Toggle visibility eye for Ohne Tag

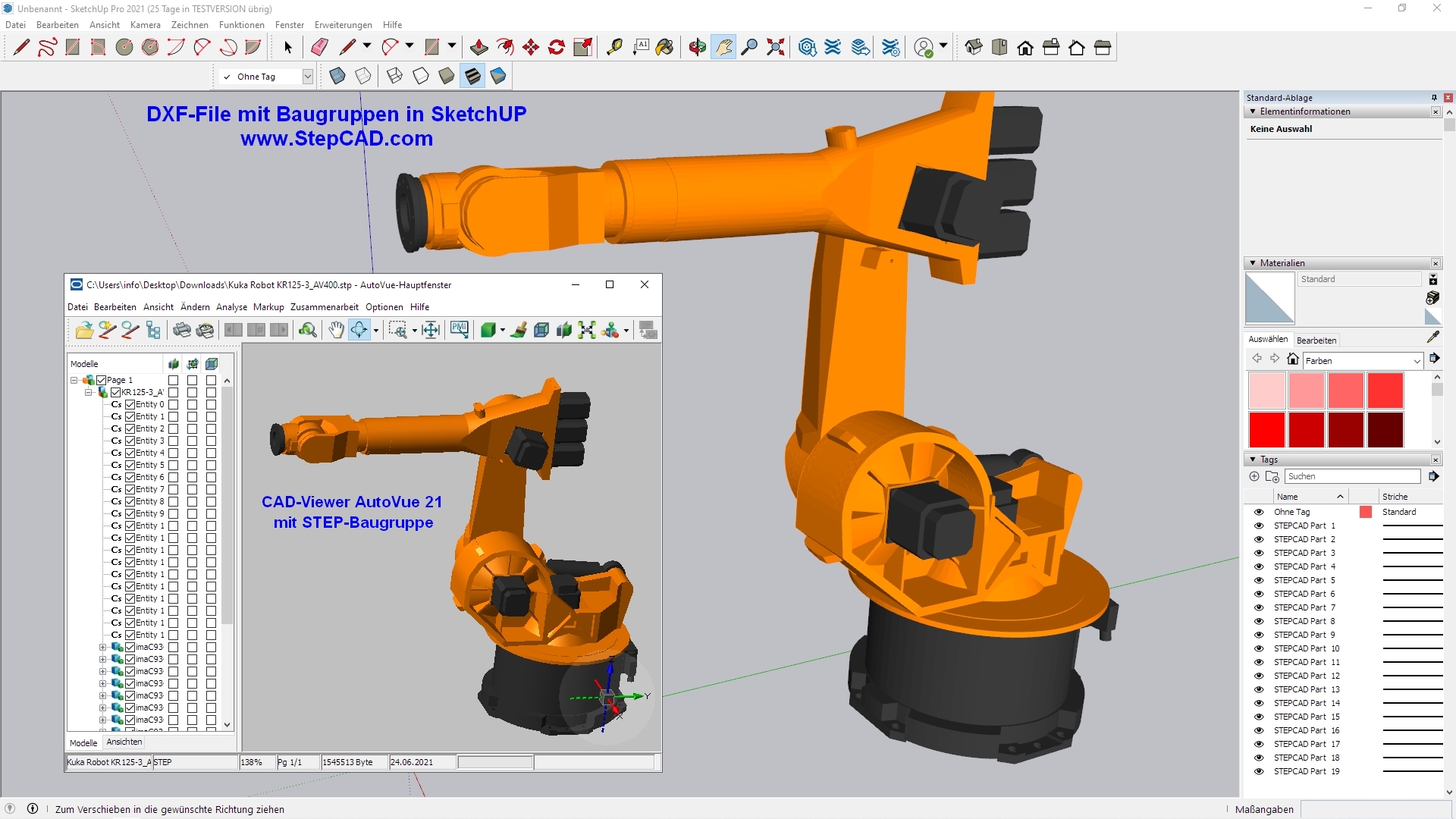(1259, 512)
